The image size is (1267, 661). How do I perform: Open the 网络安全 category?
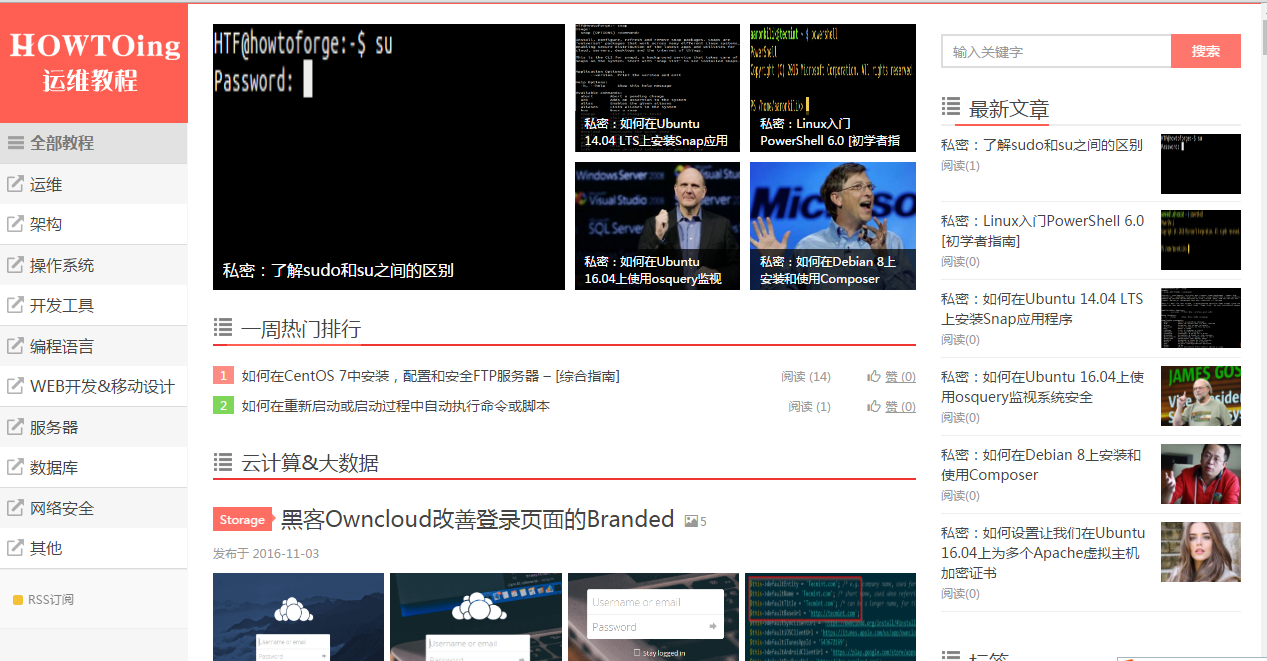tap(62, 508)
